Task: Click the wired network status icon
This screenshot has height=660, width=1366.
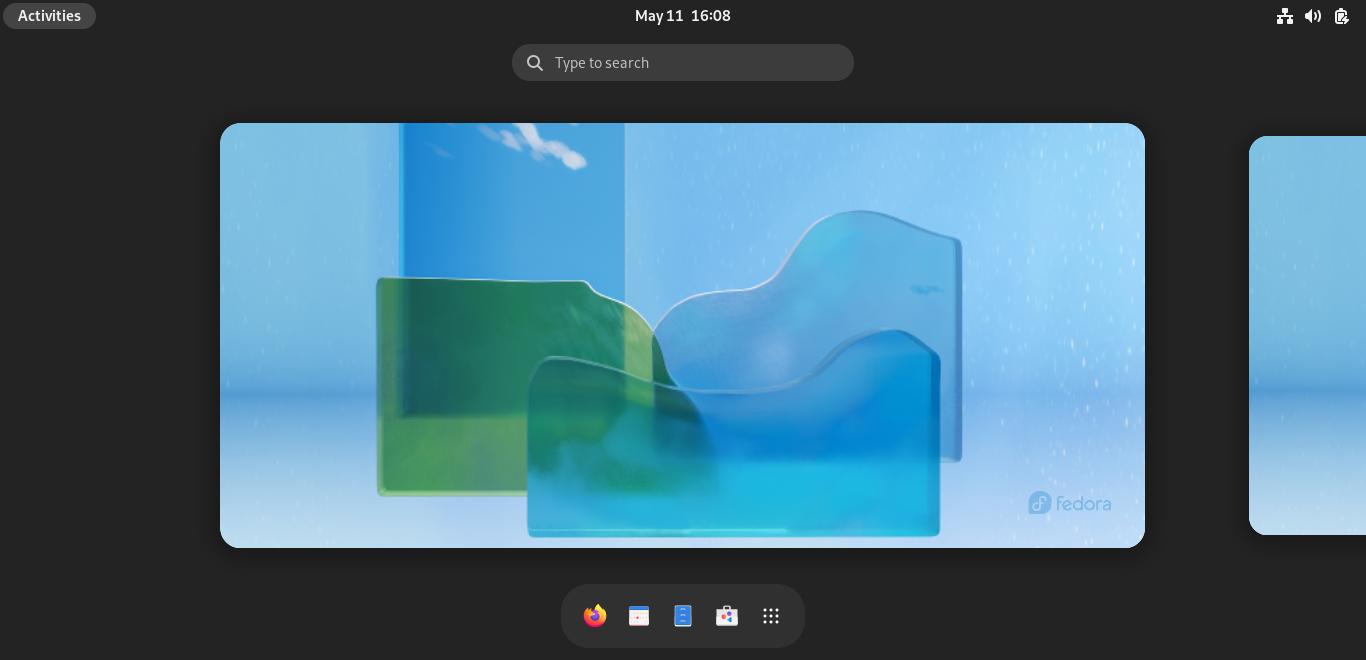Action: (1285, 16)
